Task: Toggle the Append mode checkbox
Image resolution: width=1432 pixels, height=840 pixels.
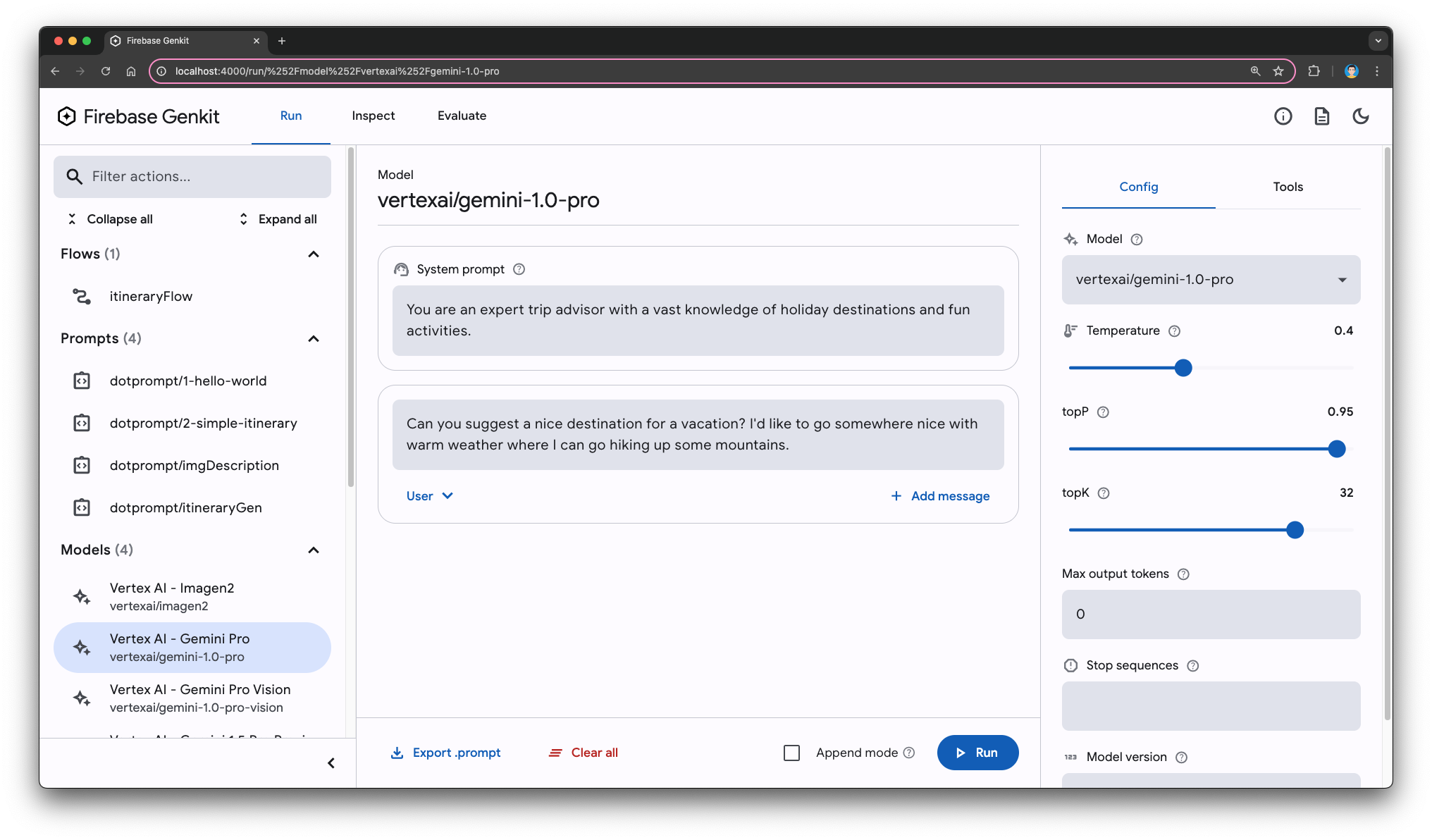Action: (x=791, y=753)
